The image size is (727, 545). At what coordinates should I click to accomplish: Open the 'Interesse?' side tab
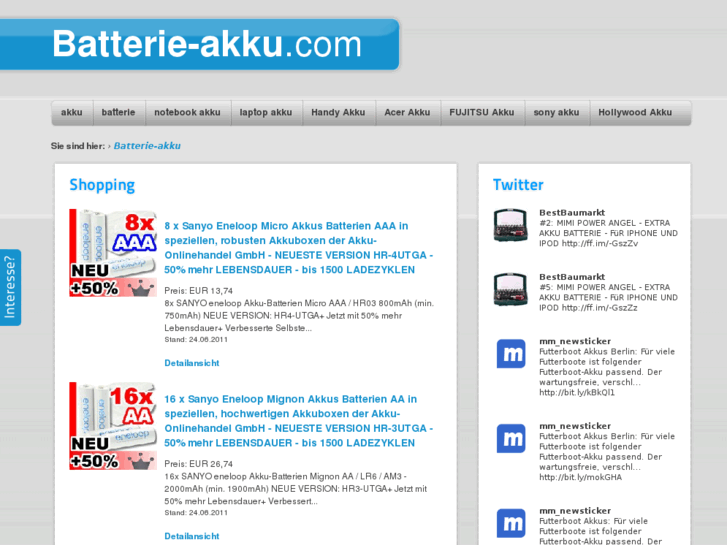[10, 288]
